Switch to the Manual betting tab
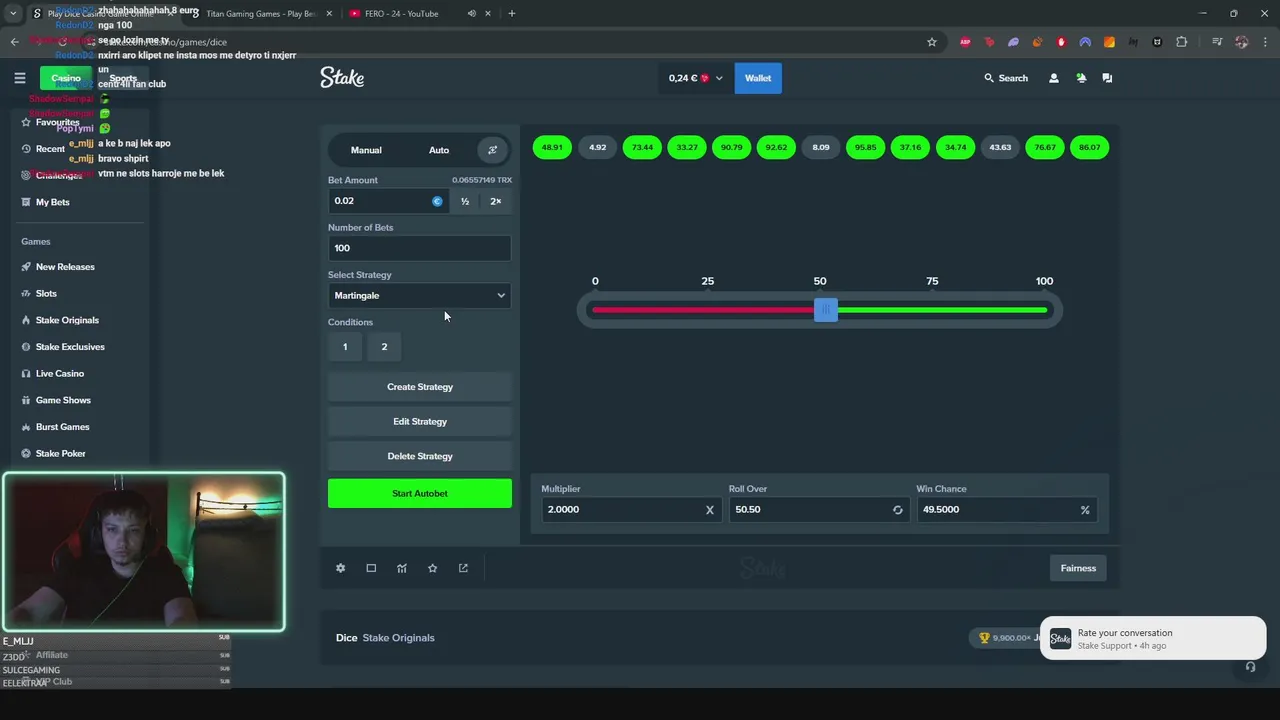The image size is (1280, 720). tap(366, 150)
